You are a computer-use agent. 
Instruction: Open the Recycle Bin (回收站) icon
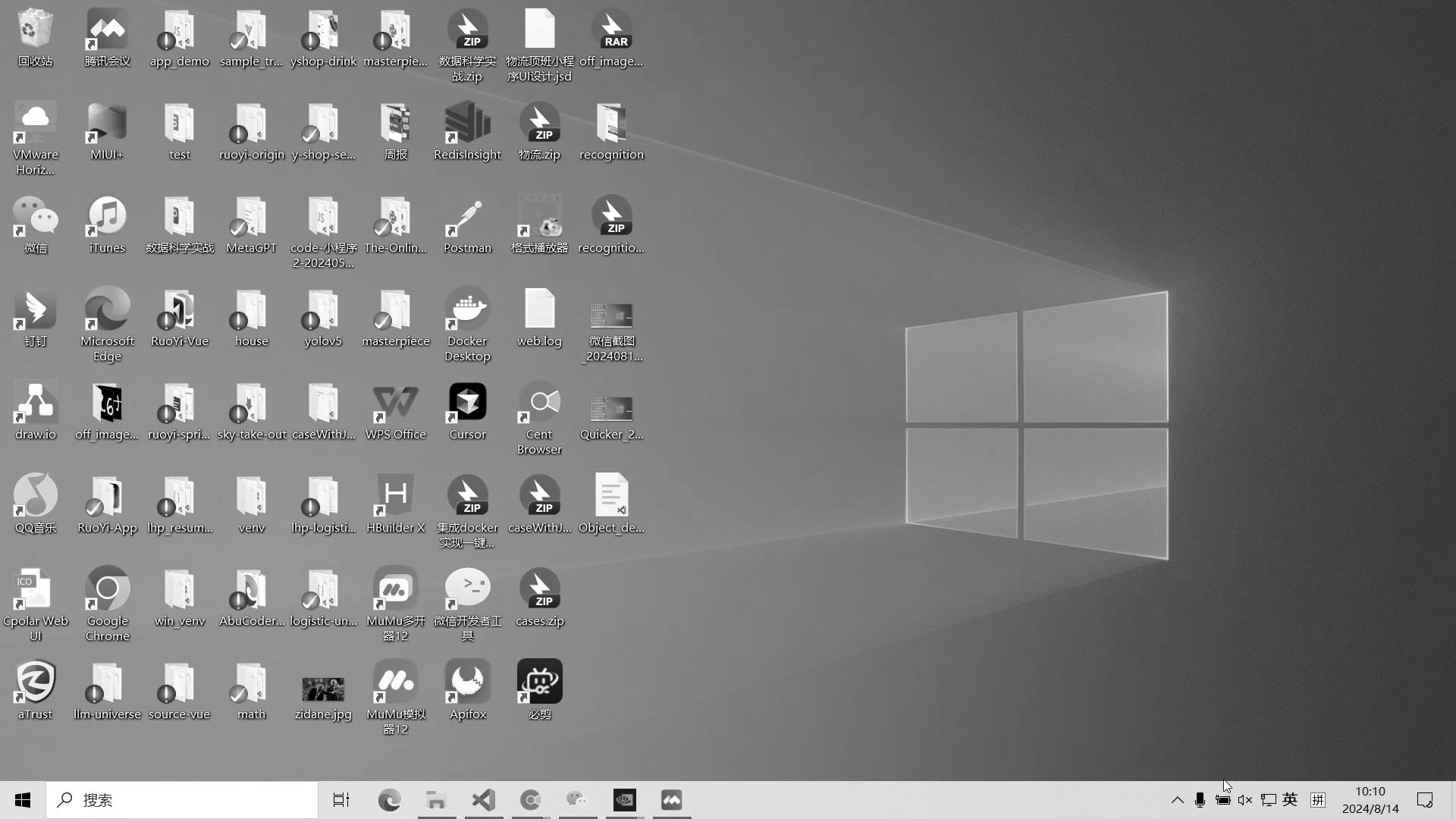[35, 38]
